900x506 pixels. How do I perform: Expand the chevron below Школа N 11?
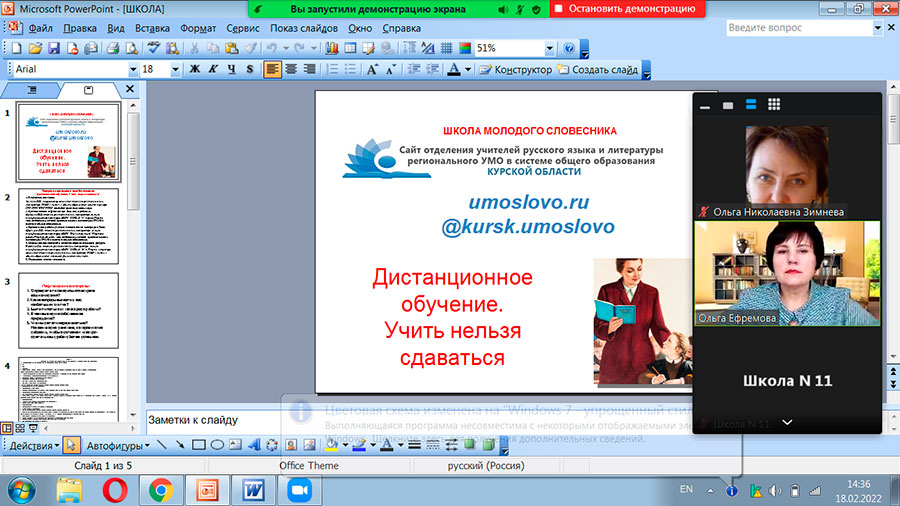pyautogui.click(x=787, y=422)
